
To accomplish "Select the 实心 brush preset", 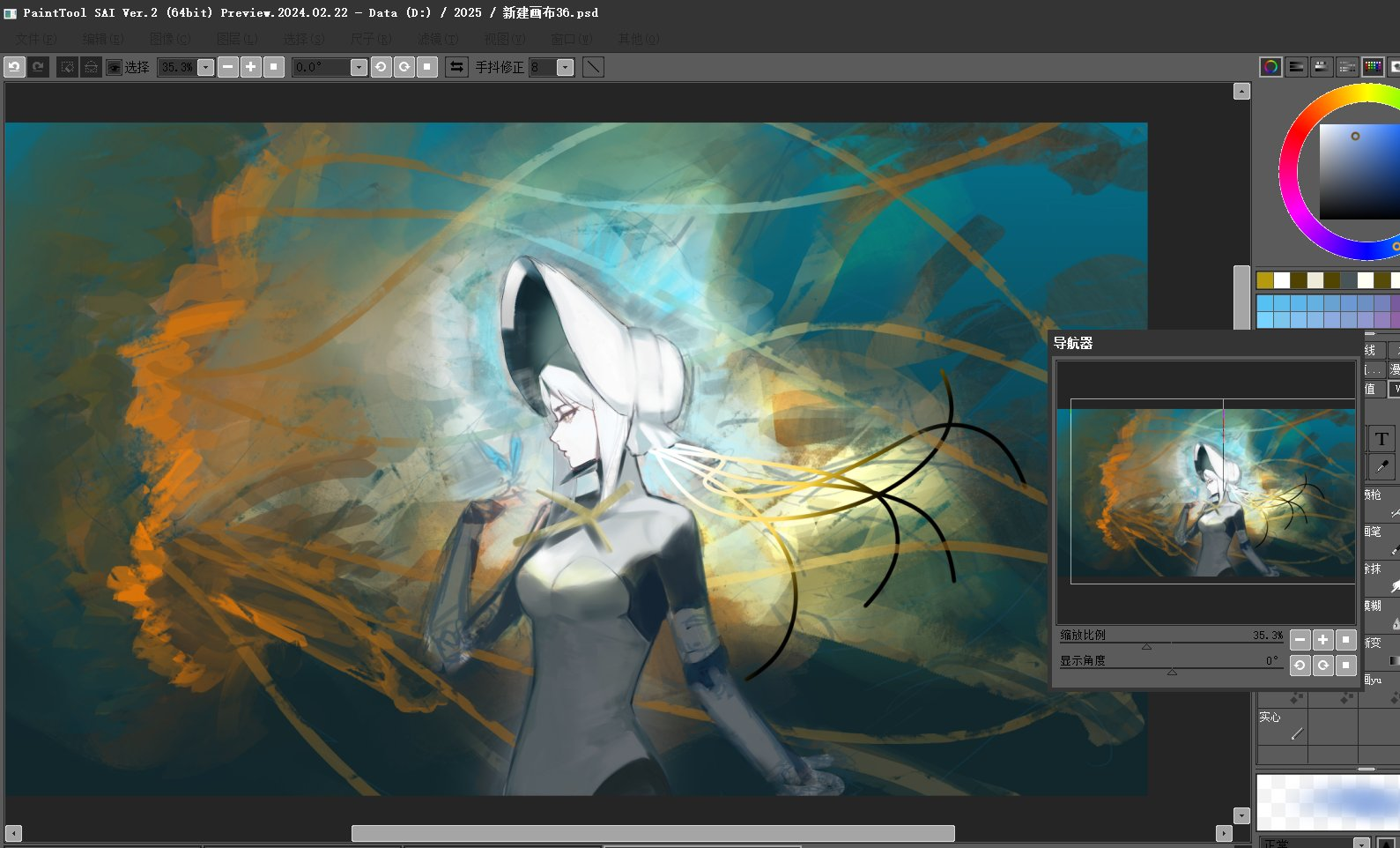I will (x=1282, y=725).
